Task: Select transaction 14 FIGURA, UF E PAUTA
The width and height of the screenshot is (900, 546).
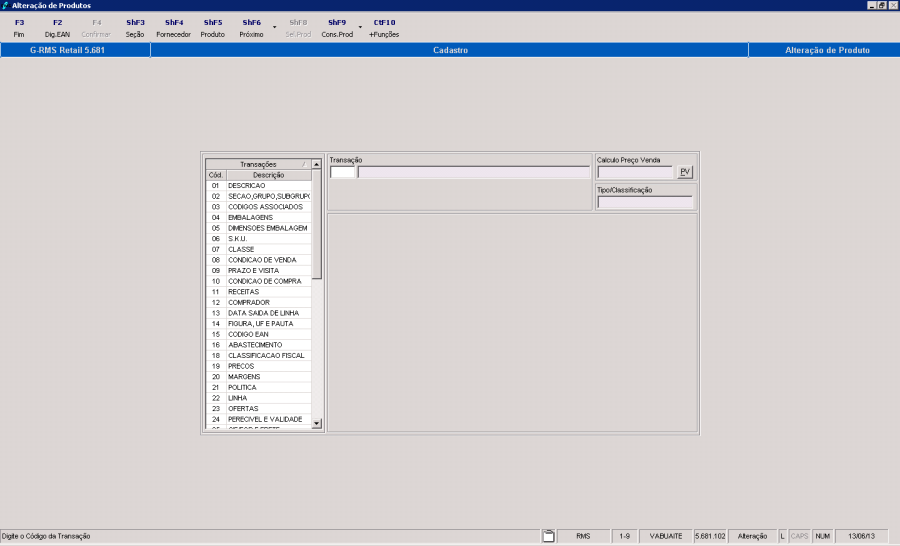Action: [x=258, y=324]
